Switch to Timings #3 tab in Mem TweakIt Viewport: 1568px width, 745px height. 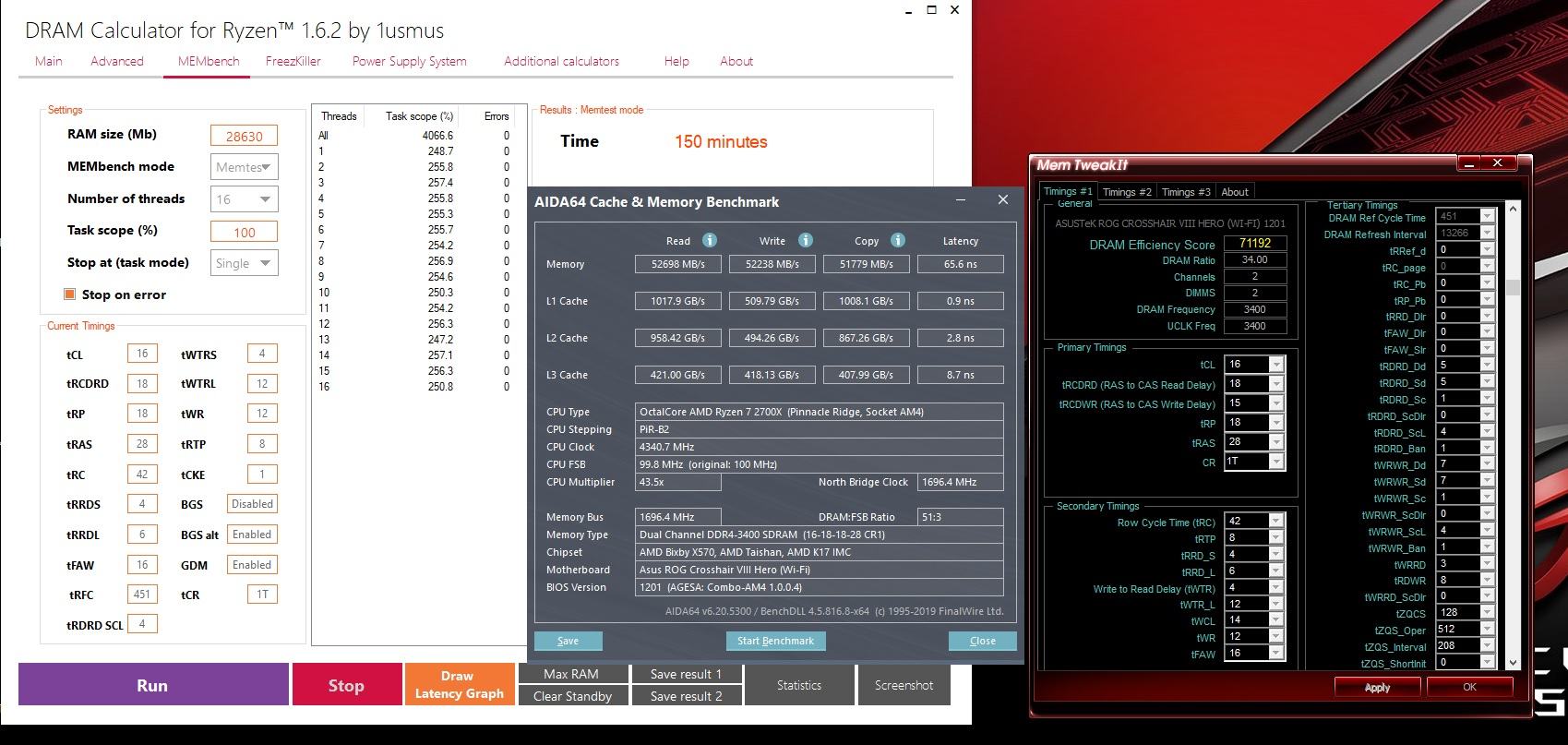[x=1186, y=192]
